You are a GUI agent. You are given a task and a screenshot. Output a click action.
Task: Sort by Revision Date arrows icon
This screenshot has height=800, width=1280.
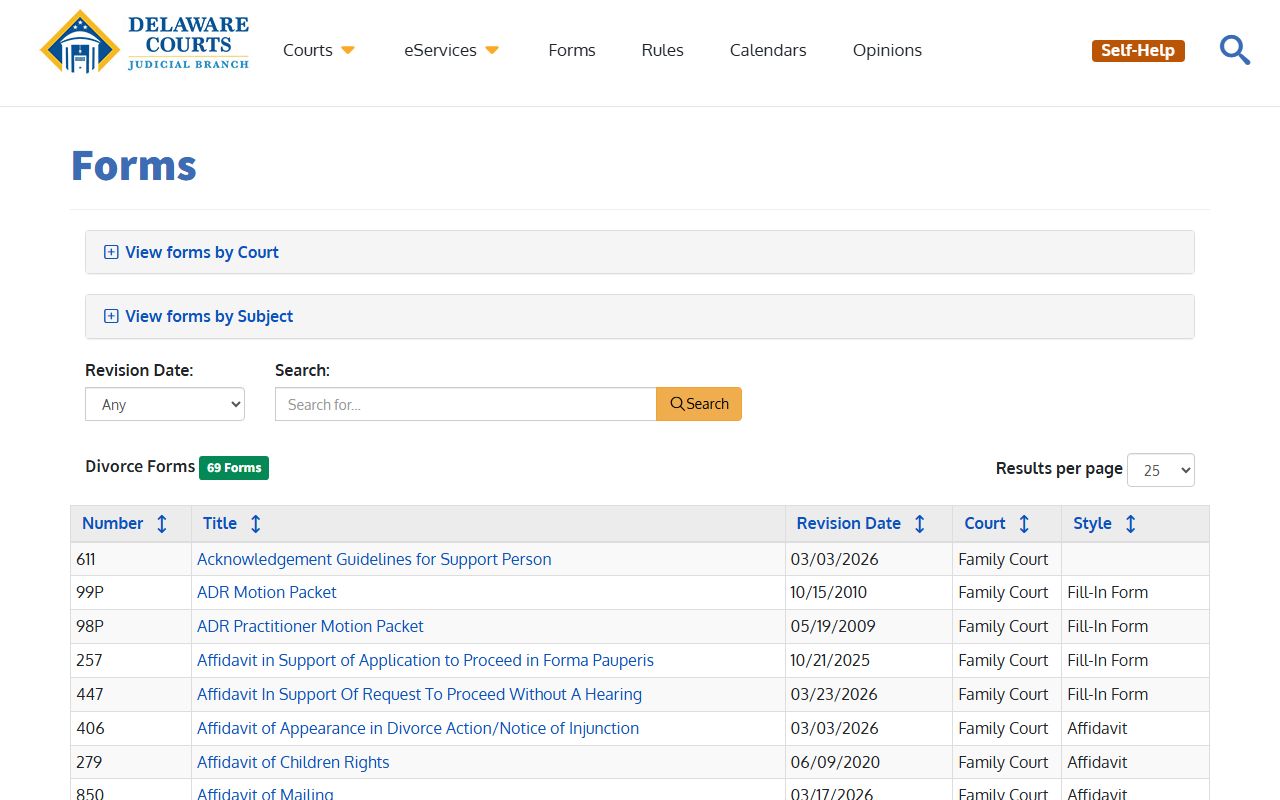click(x=920, y=523)
